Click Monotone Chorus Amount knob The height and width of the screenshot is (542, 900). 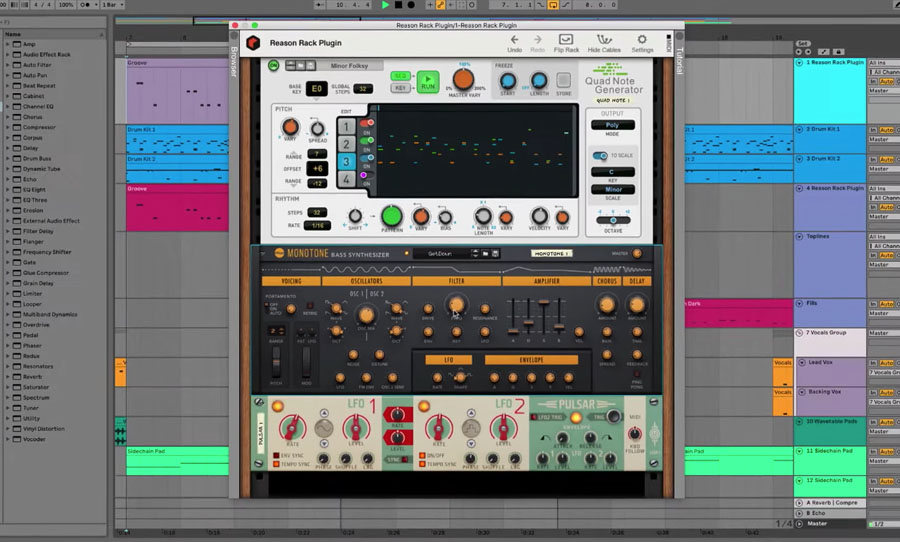pyautogui.click(x=607, y=304)
